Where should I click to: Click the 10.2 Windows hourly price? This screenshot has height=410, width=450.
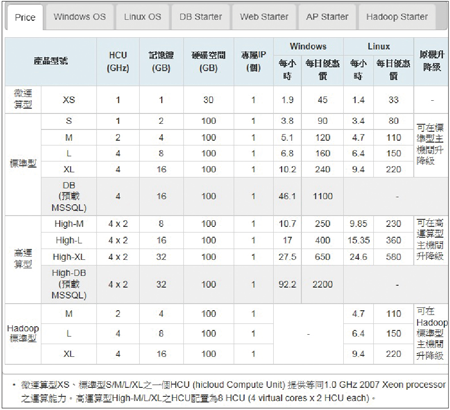click(x=287, y=169)
